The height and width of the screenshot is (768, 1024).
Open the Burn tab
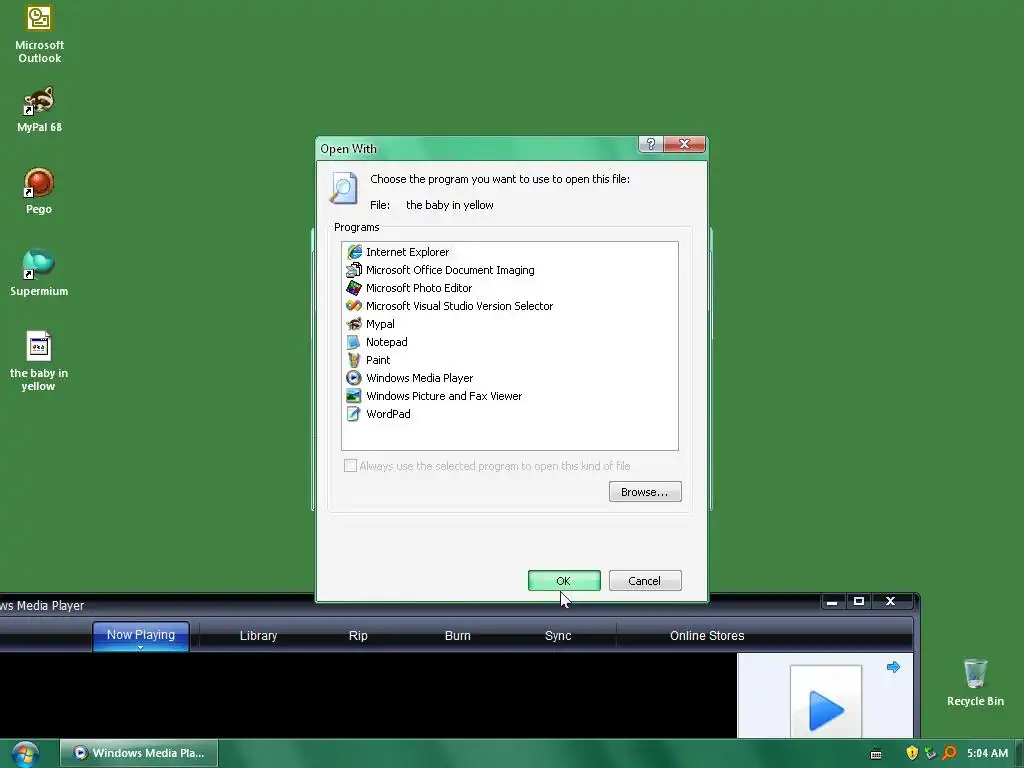[x=458, y=635]
